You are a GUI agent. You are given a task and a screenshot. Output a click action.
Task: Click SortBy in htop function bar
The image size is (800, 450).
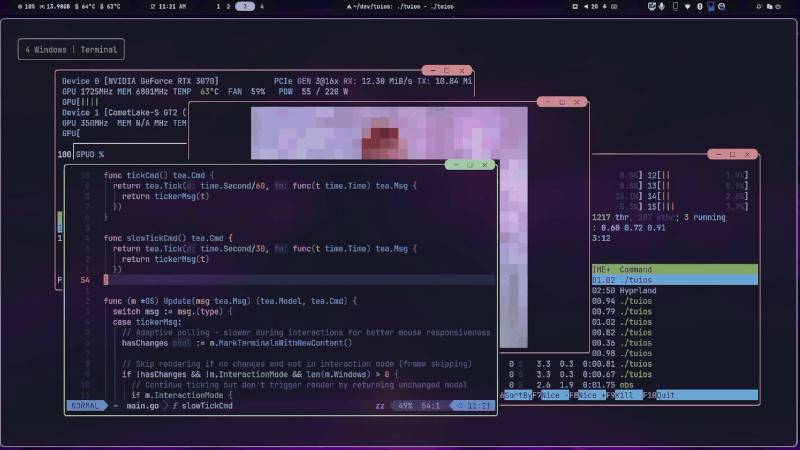pos(518,395)
